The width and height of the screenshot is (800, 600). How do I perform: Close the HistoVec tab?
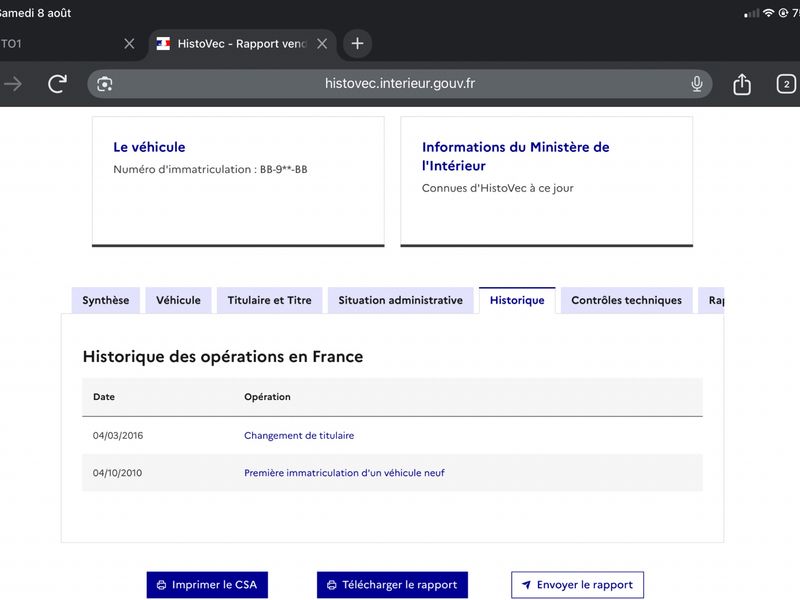point(322,44)
